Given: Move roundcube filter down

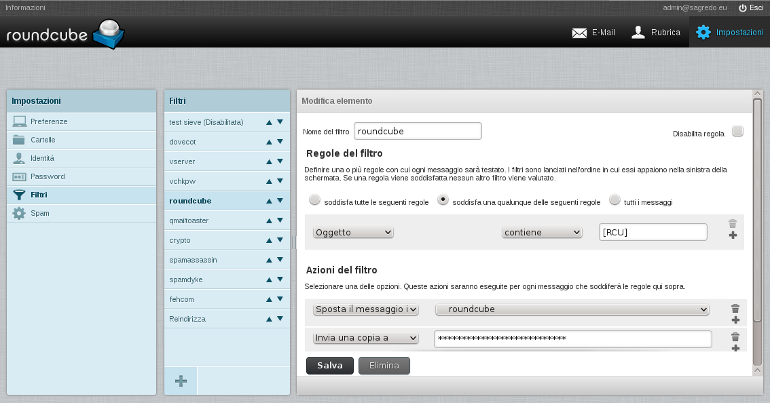Looking at the screenshot, I should pos(280,200).
